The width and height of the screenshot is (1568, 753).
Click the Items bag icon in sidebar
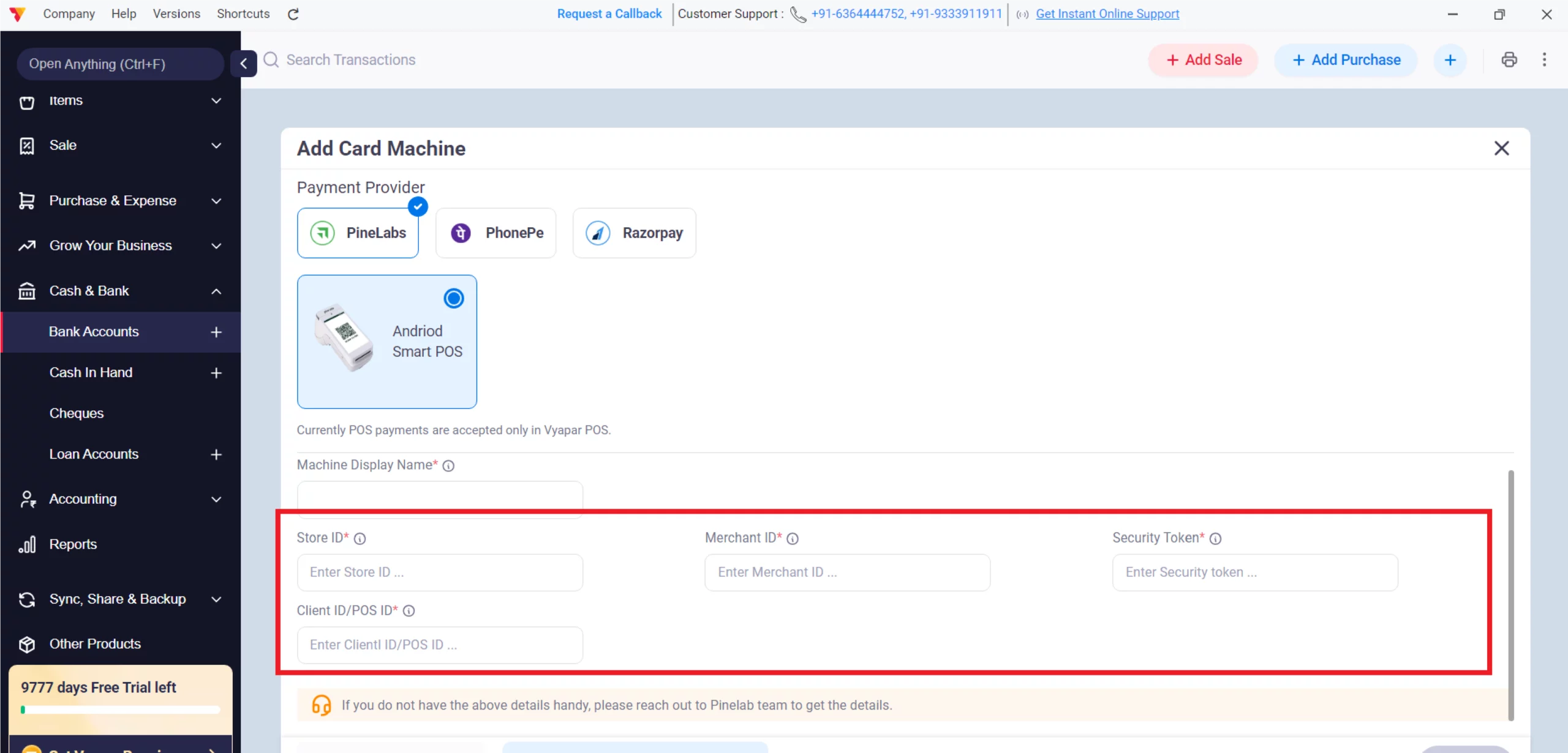tap(27, 102)
